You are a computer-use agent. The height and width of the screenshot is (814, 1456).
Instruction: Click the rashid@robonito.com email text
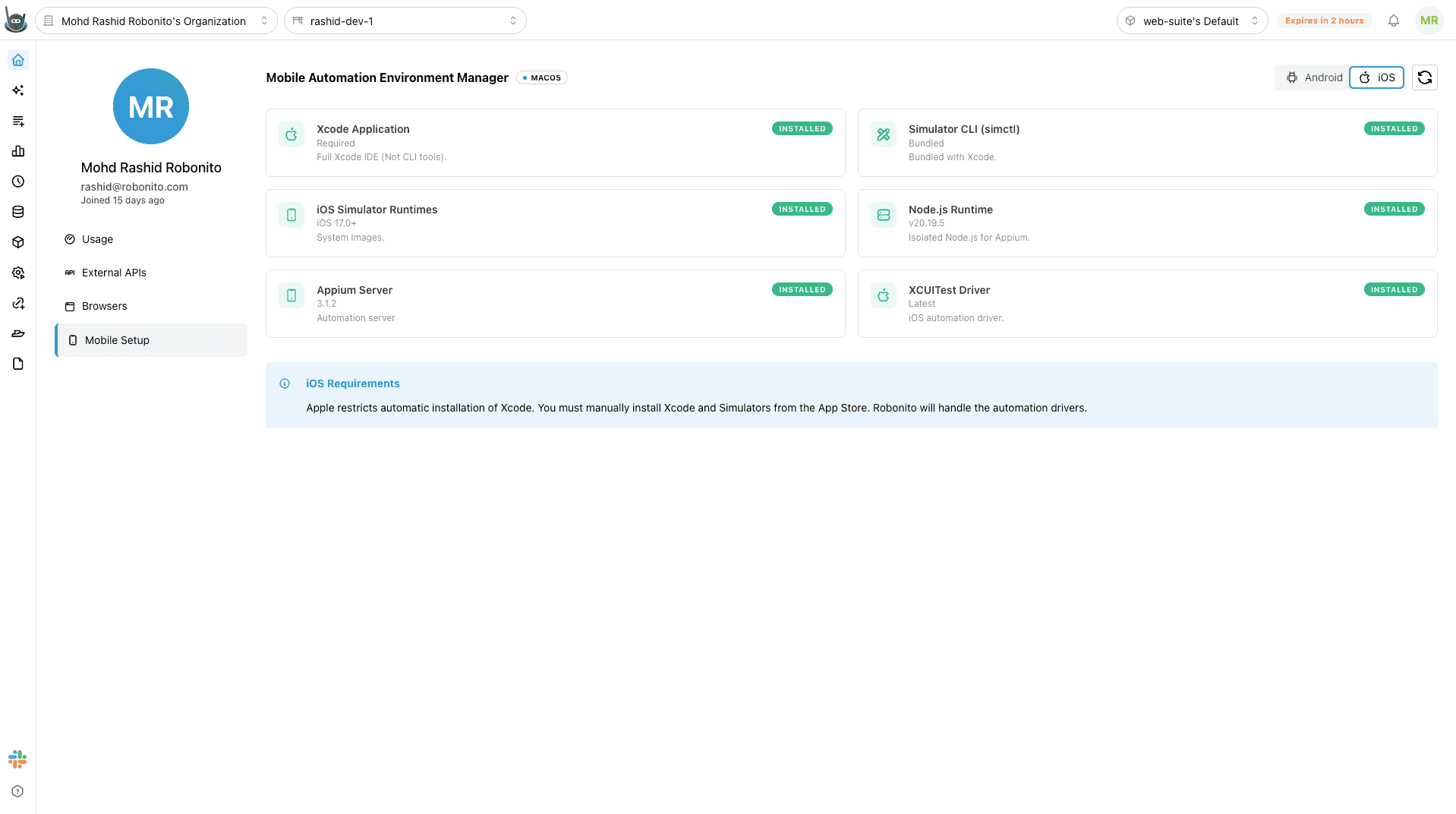click(x=134, y=187)
